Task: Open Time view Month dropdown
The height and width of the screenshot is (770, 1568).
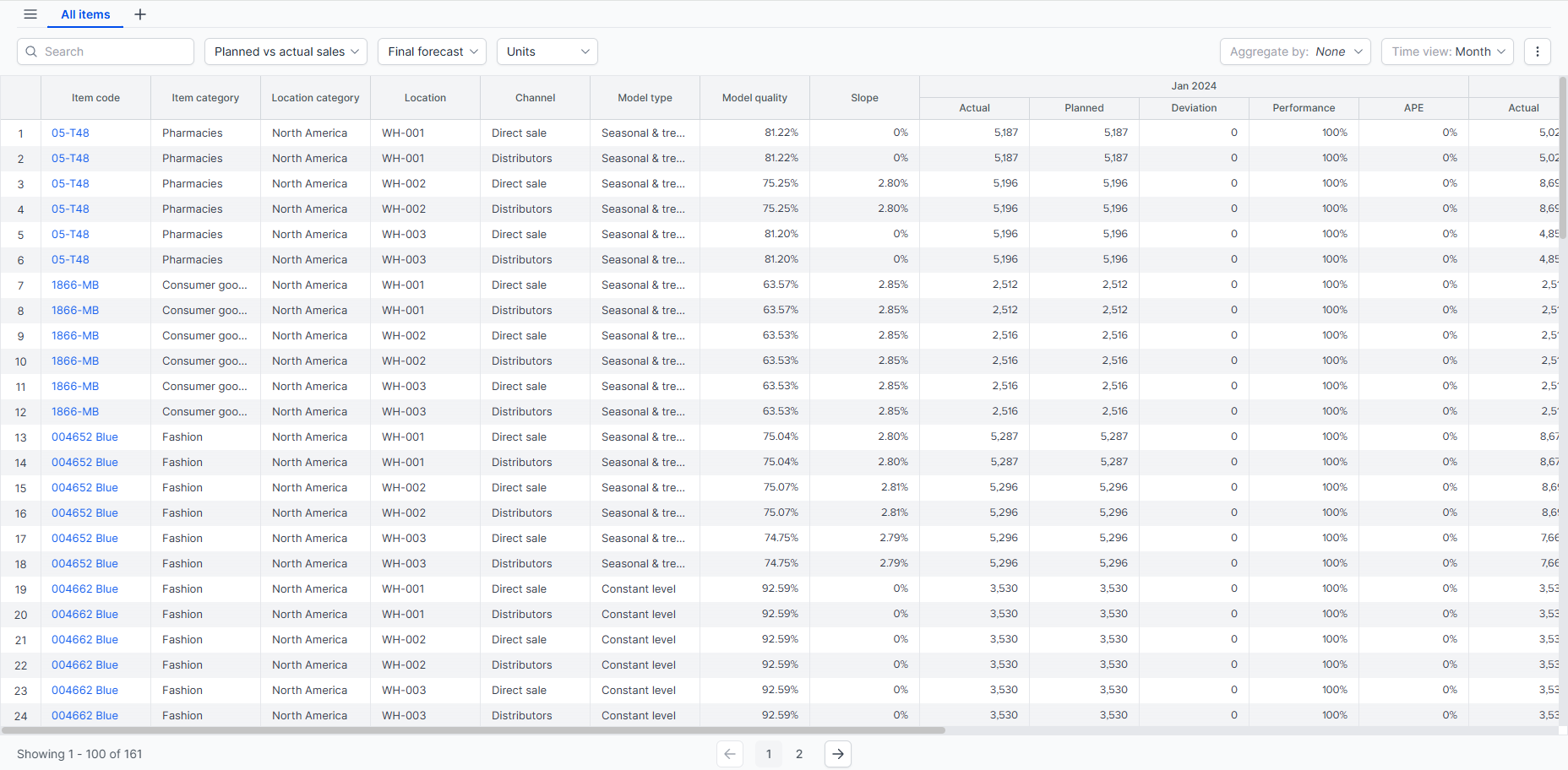Action: [1447, 52]
